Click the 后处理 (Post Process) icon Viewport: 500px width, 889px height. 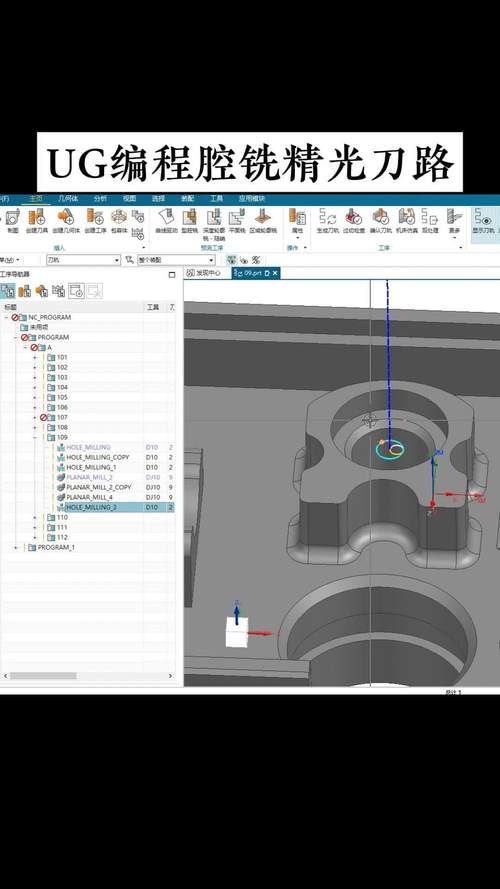(x=430, y=217)
